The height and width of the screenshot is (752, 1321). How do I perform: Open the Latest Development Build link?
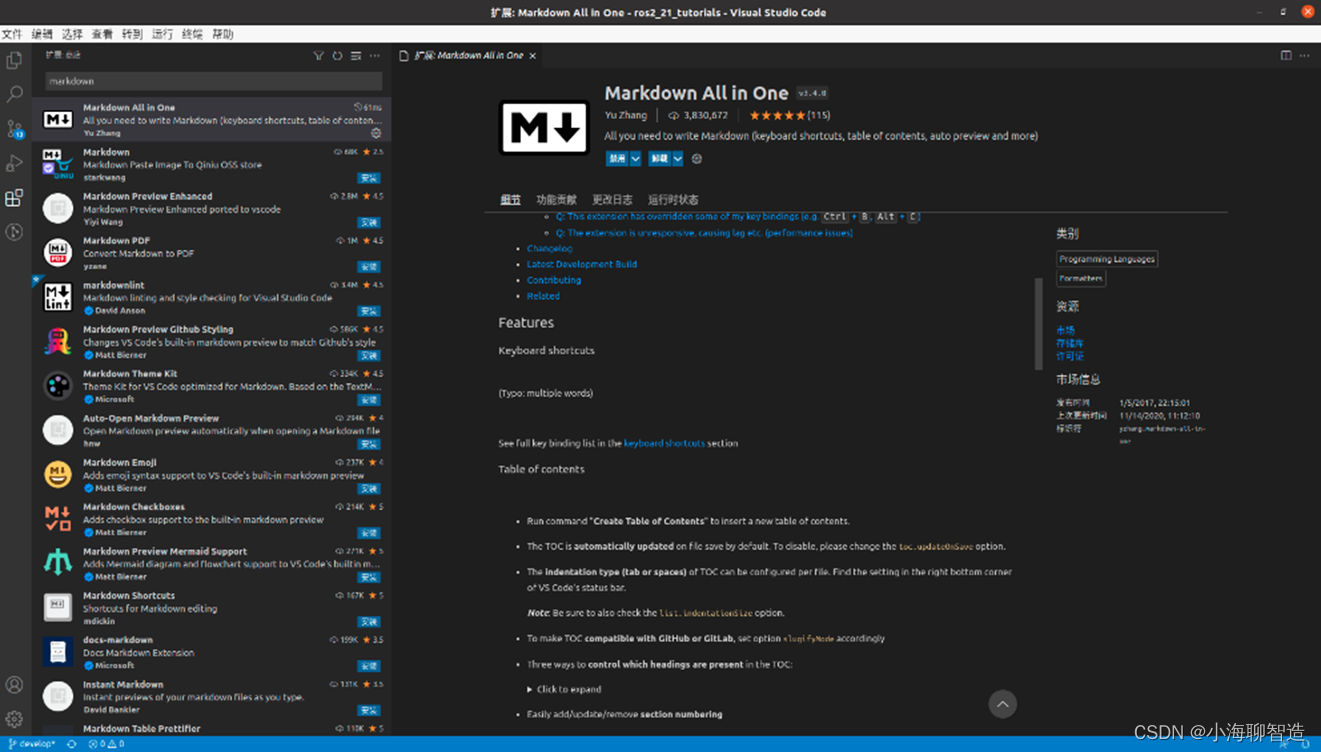tap(582, 264)
